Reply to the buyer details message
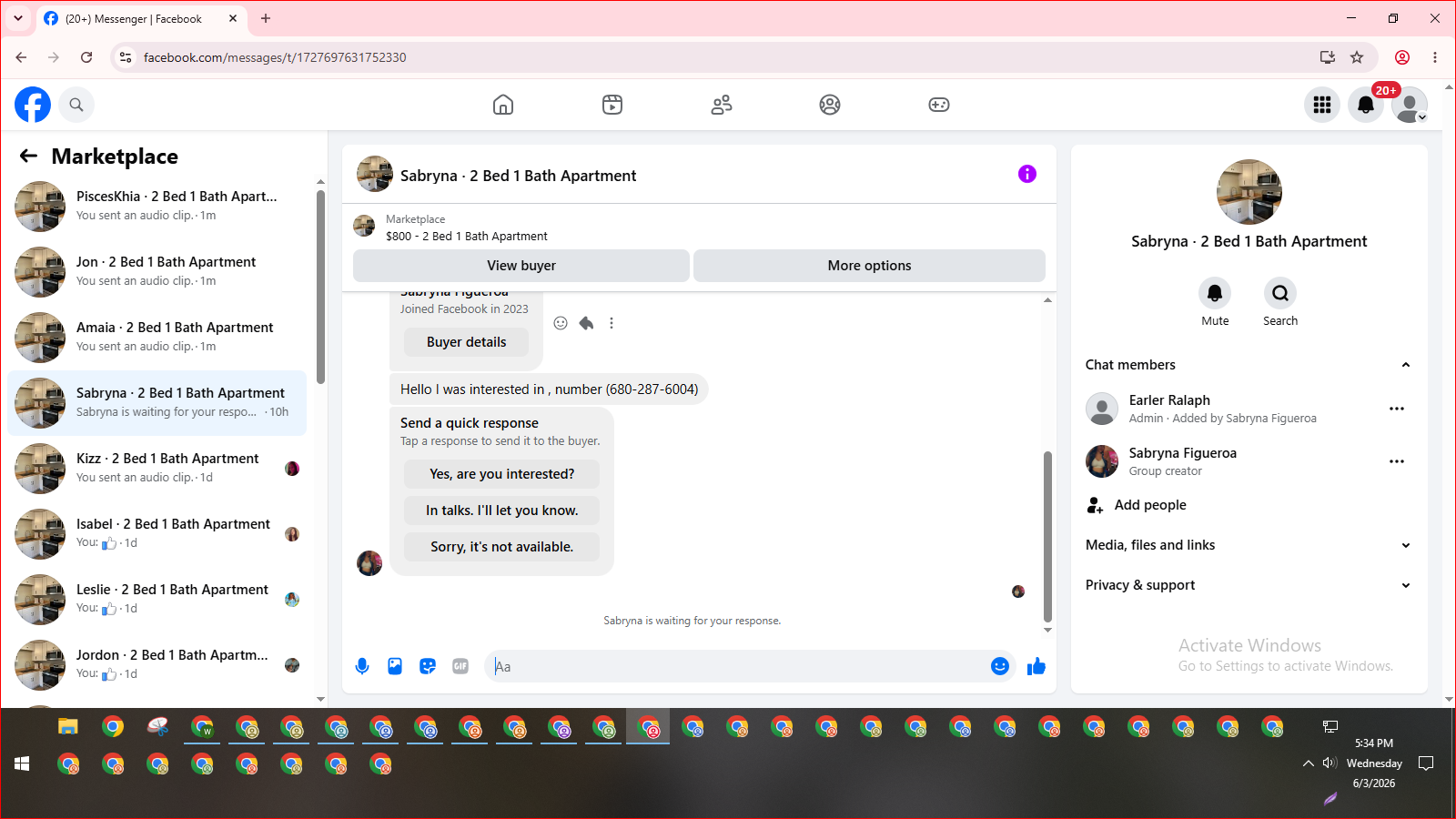The height and width of the screenshot is (819, 1456). (586, 323)
